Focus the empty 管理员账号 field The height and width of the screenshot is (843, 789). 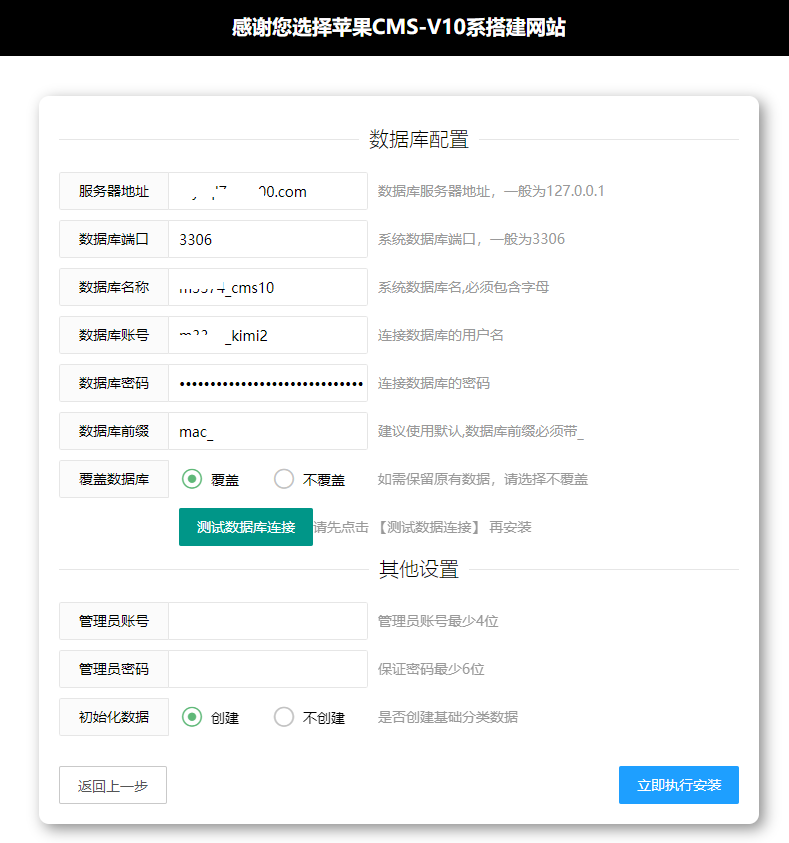pos(268,621)
